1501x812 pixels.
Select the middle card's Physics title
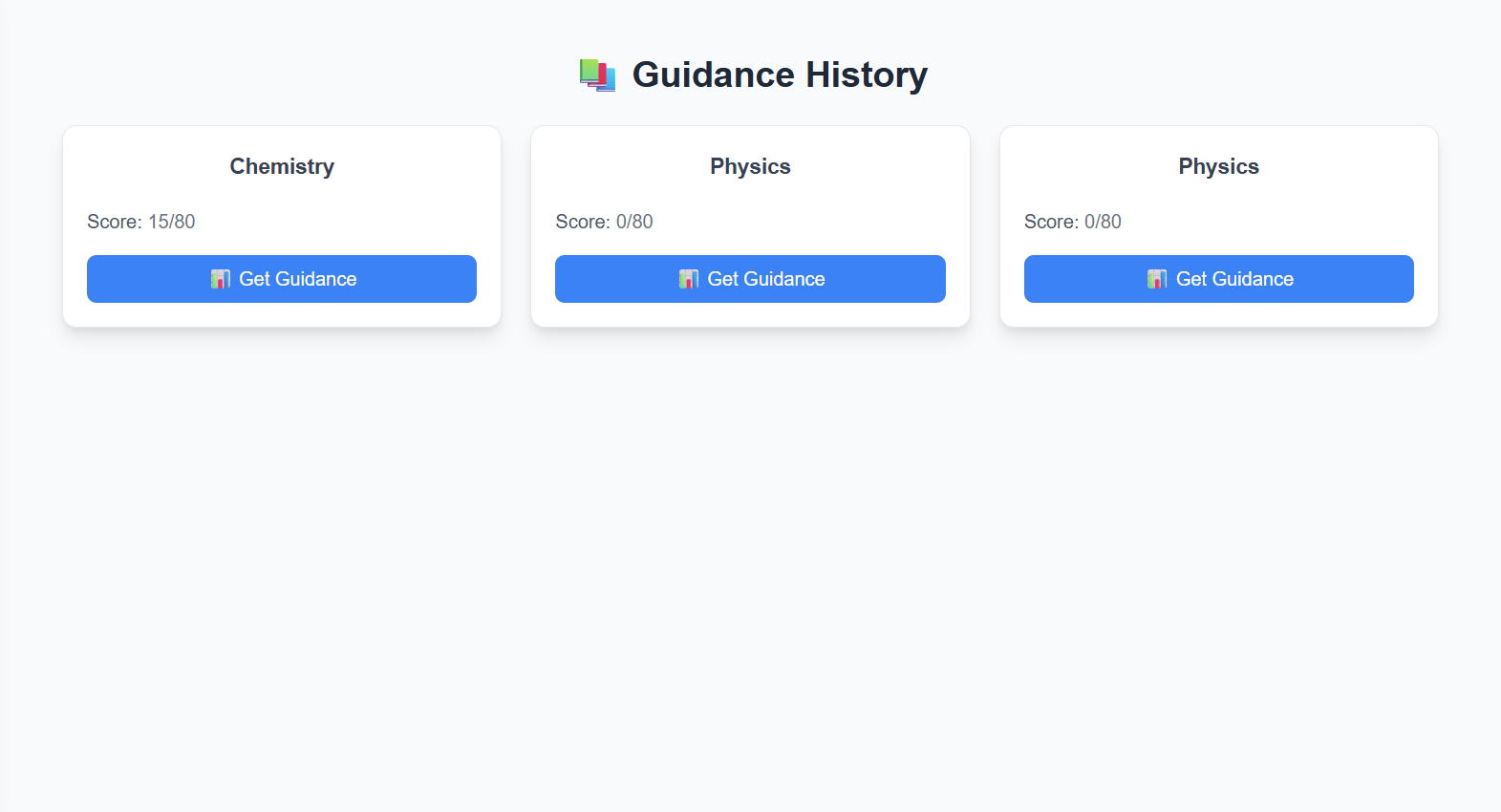pyautogui.click(x=750, y=166)
